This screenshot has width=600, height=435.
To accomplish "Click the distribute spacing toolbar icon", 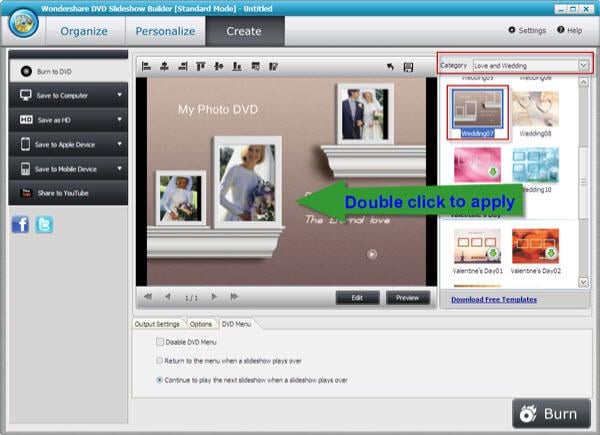I will 255,67.
